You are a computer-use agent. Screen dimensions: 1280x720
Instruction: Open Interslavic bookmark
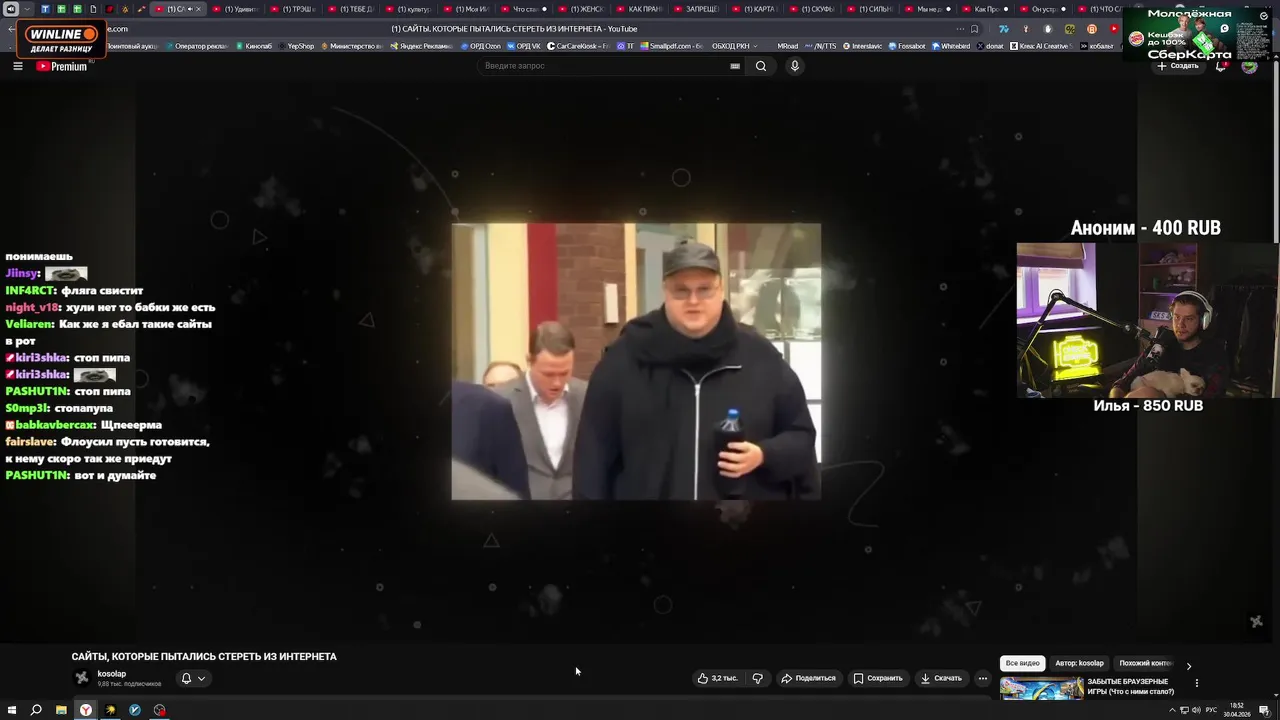coord(863,46)
